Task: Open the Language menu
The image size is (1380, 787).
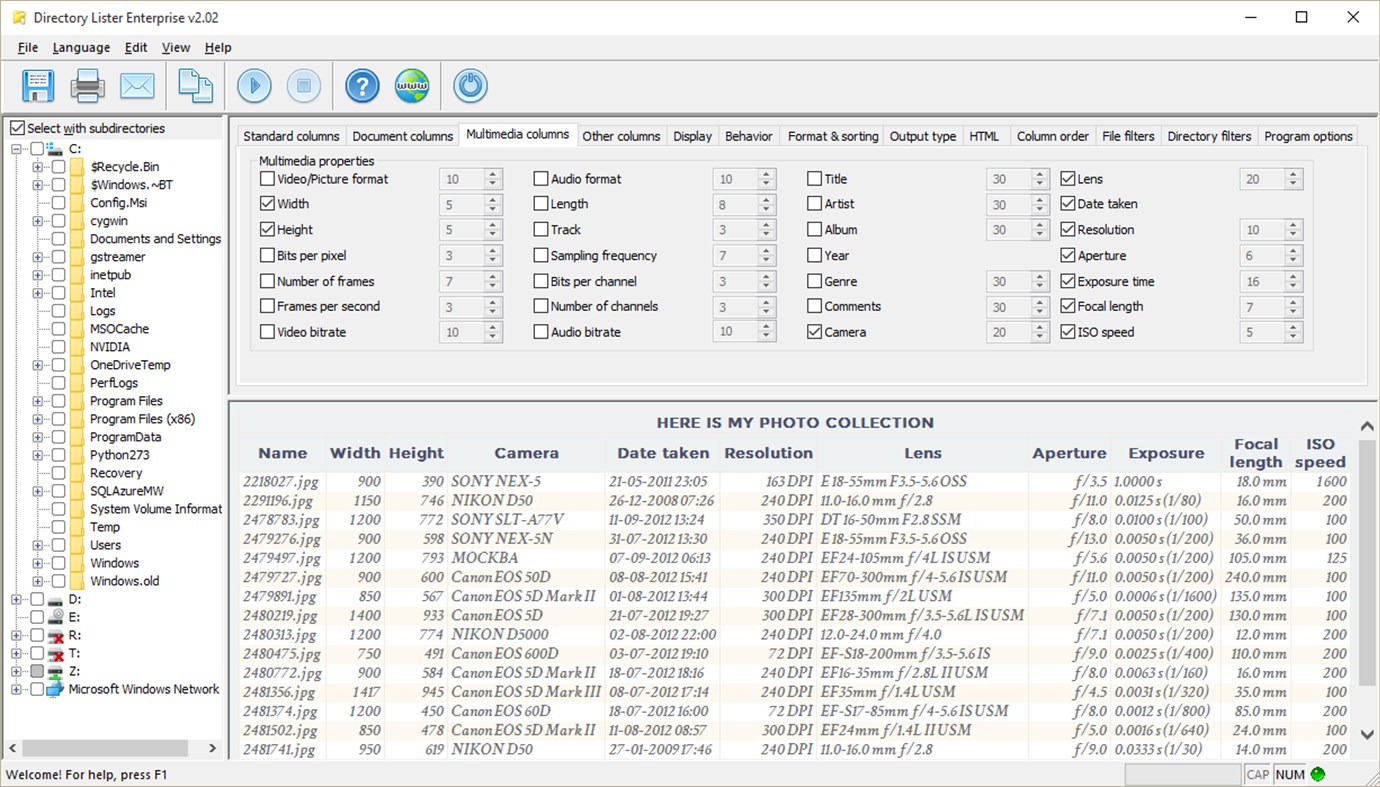Action: (81, 47)
